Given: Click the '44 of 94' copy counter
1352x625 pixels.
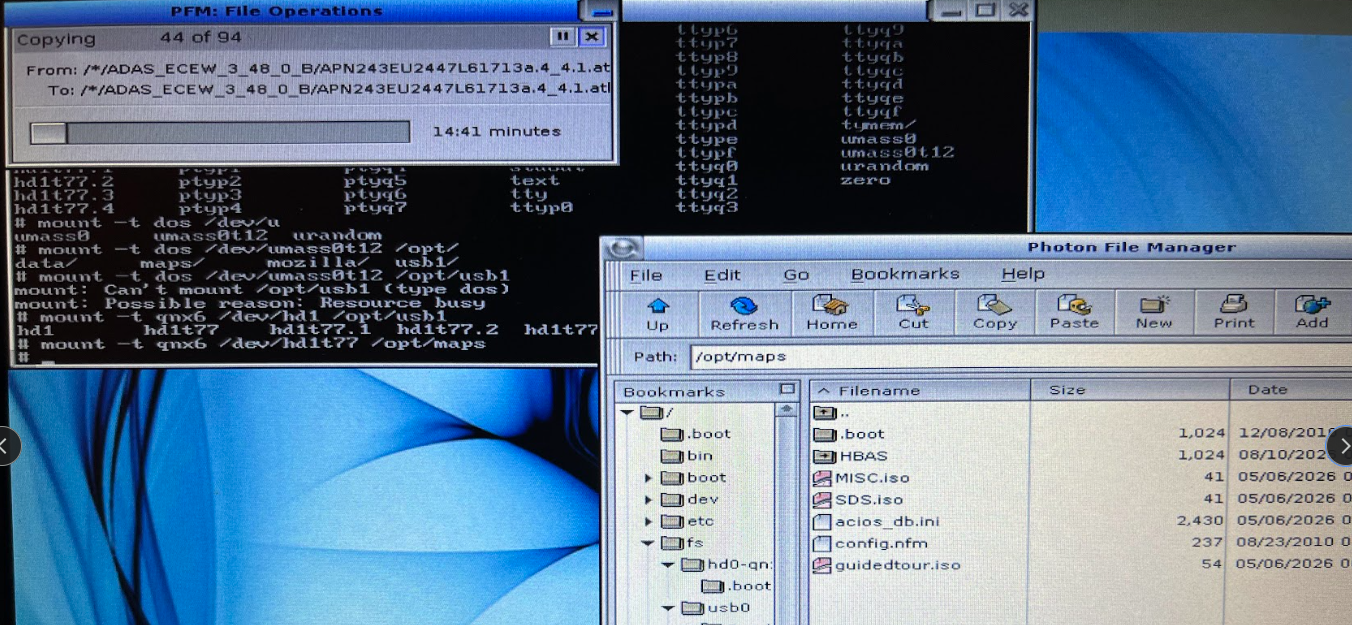Looking at the screenshot, I should pos(201,38).
